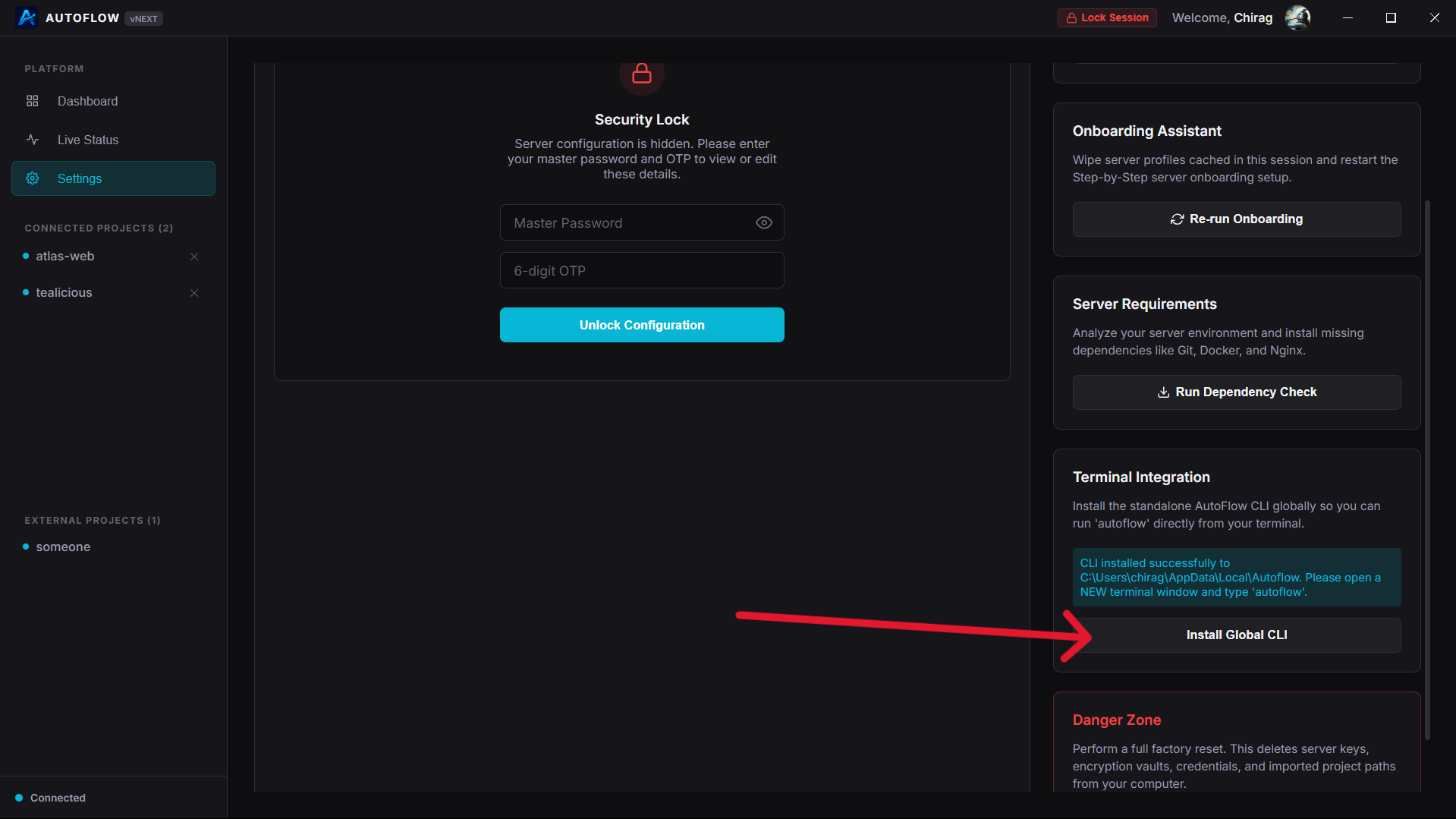Click the user avatar picture

coord(1297,17)
